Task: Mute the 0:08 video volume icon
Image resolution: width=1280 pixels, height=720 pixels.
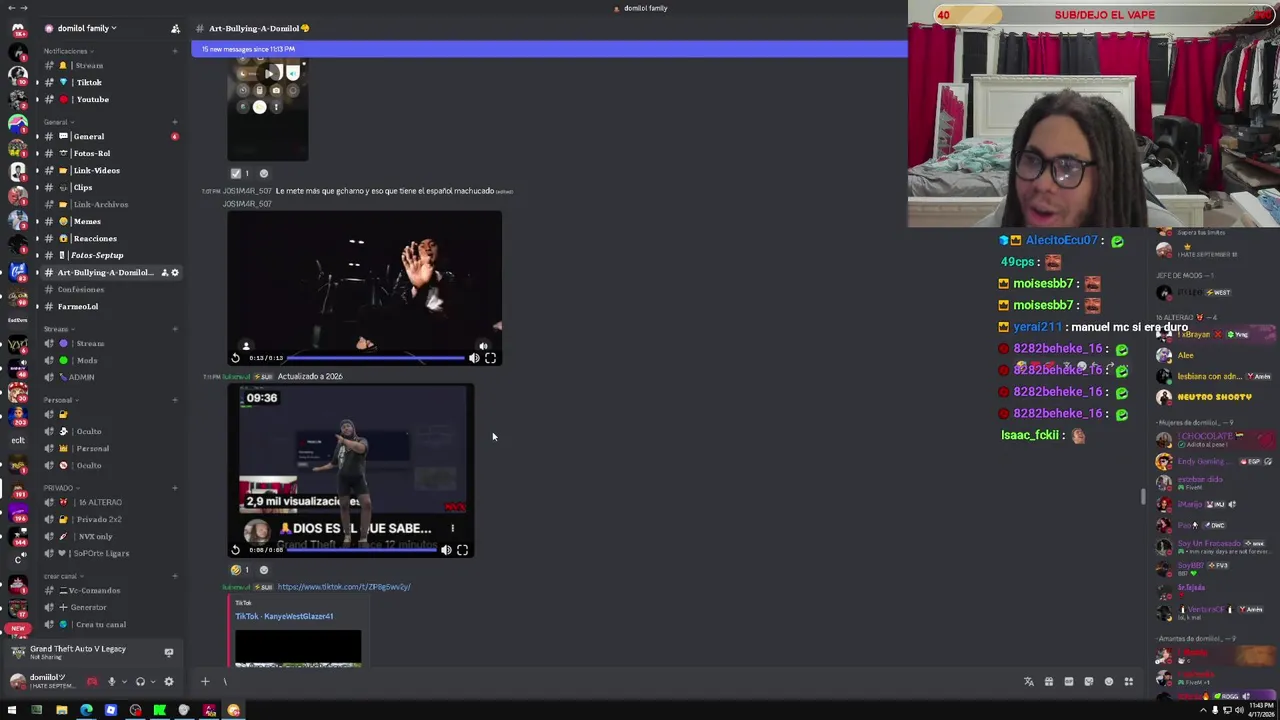Action: (446, 549)
